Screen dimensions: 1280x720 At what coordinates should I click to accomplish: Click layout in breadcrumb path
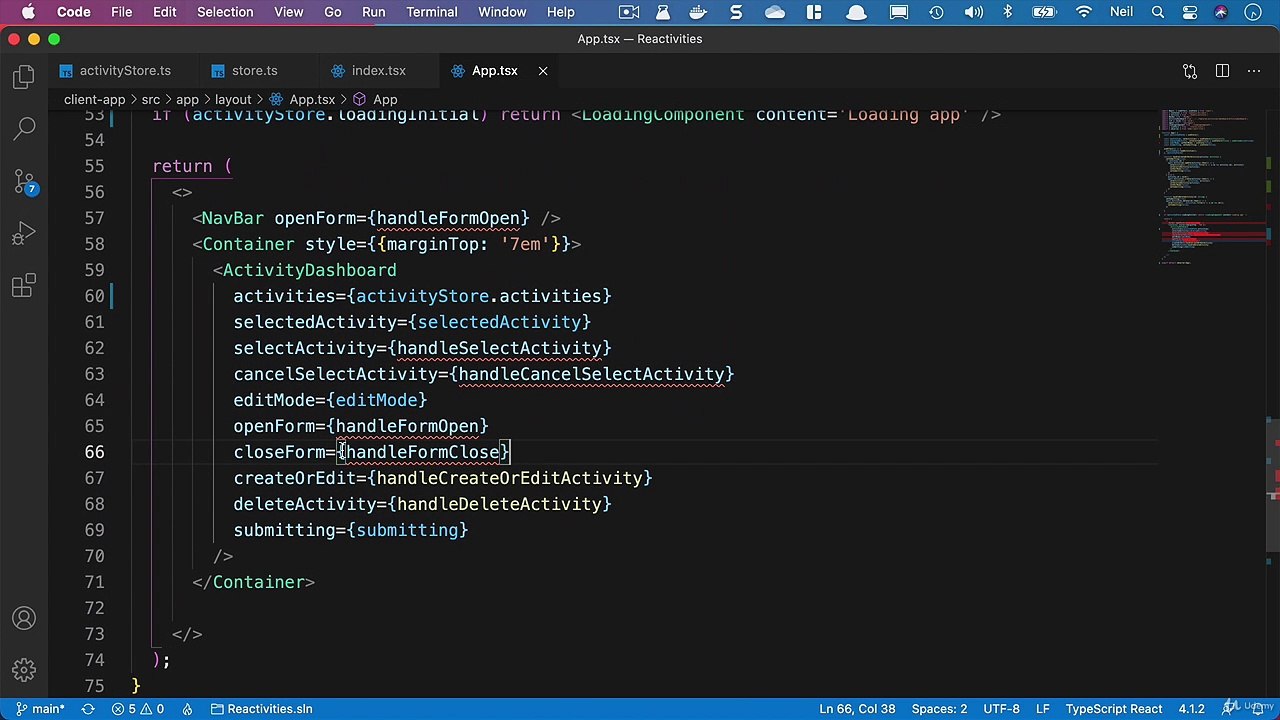tap(233, 100)
